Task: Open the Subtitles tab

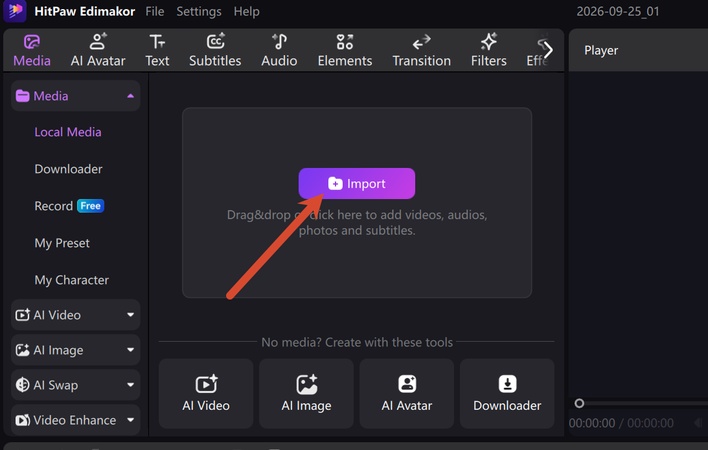Action: (215, 50)
